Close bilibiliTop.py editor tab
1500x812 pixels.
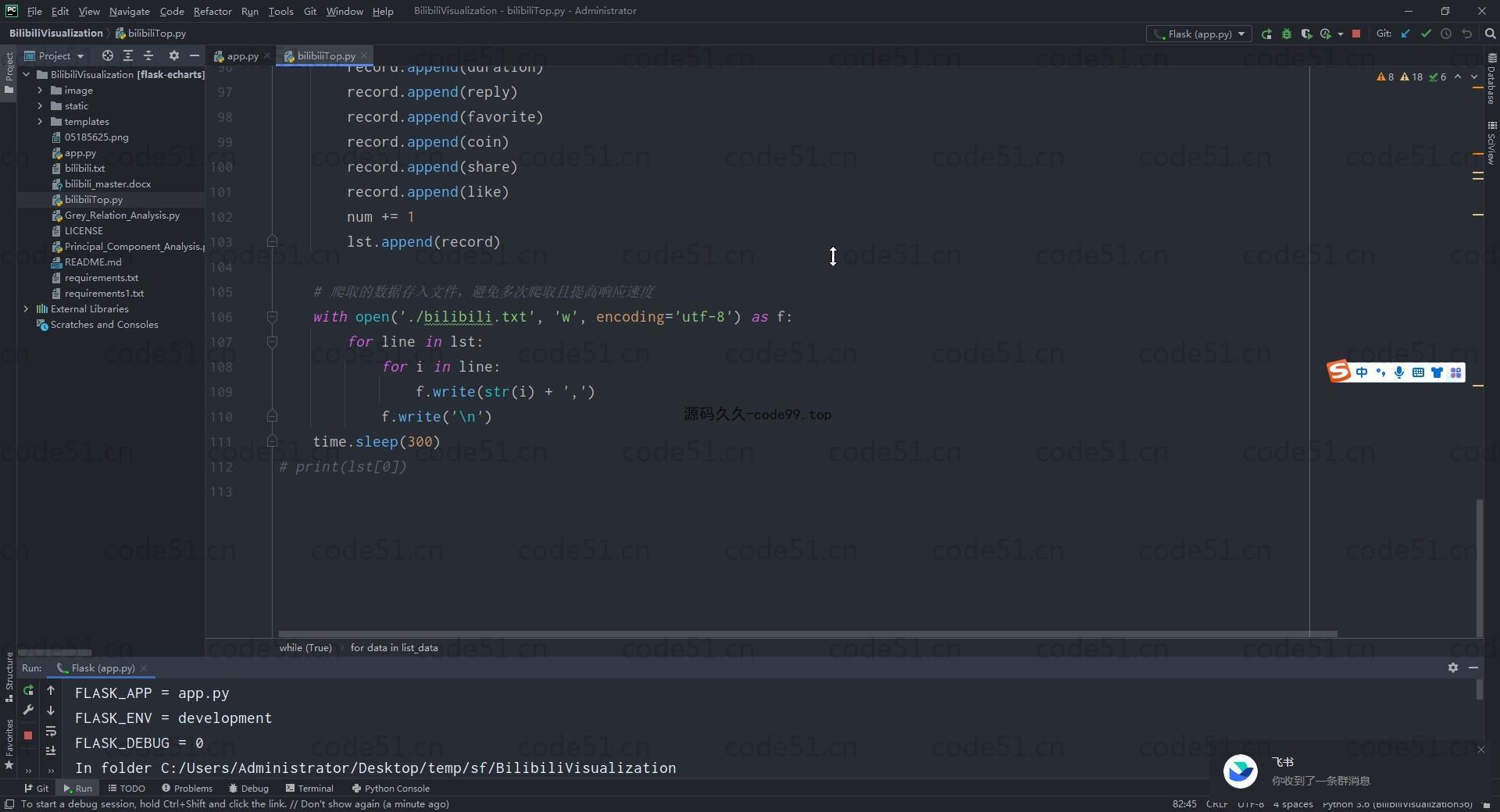[x=364, y=55]
